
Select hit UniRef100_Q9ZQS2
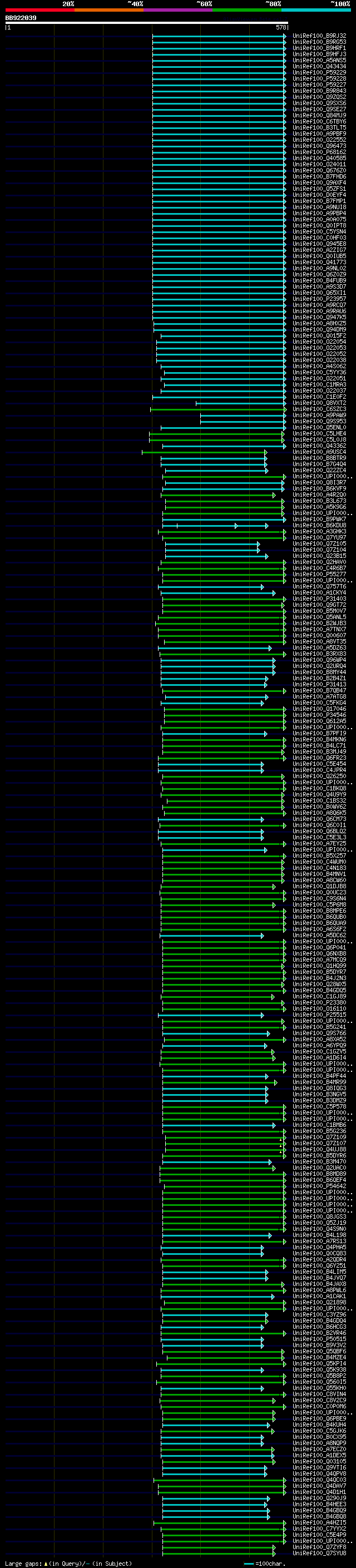(319, 97)
